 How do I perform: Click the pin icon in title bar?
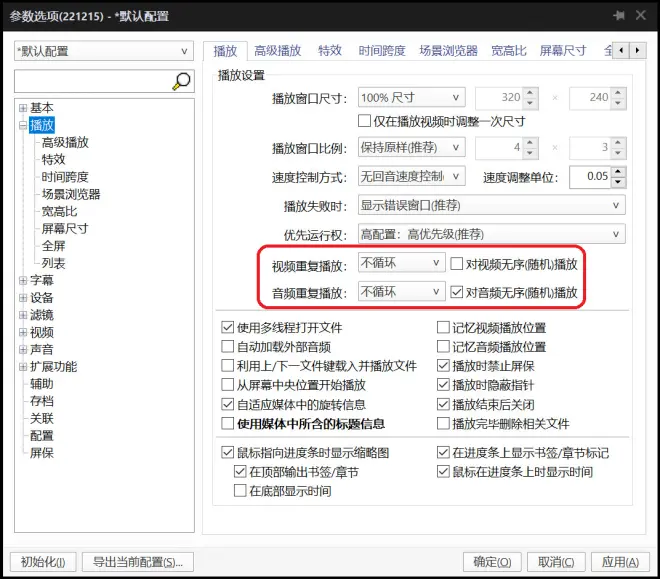pyautogui.click(x=619, y=16)
